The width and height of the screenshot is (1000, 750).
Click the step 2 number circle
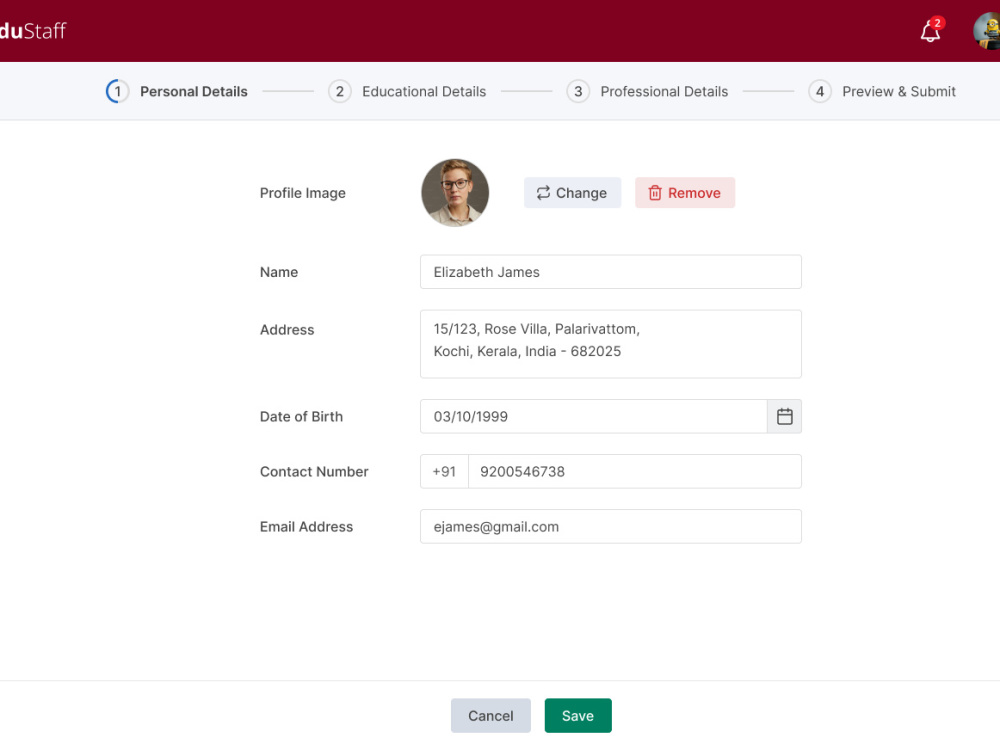pos(340,91)
